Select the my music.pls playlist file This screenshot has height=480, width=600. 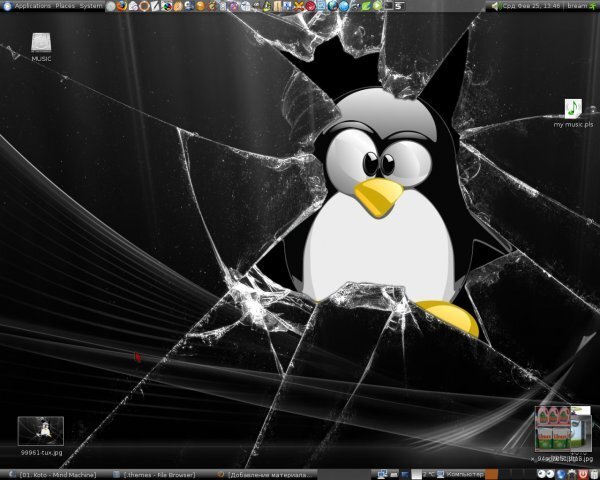click(573, 113)
